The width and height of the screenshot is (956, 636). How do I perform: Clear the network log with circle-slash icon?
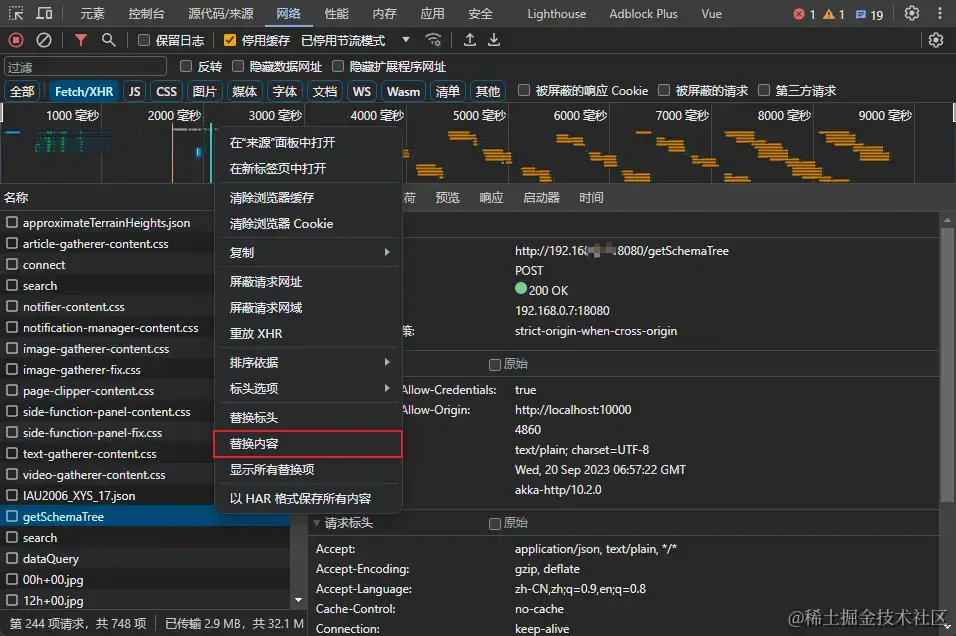(x=44, y=40)
